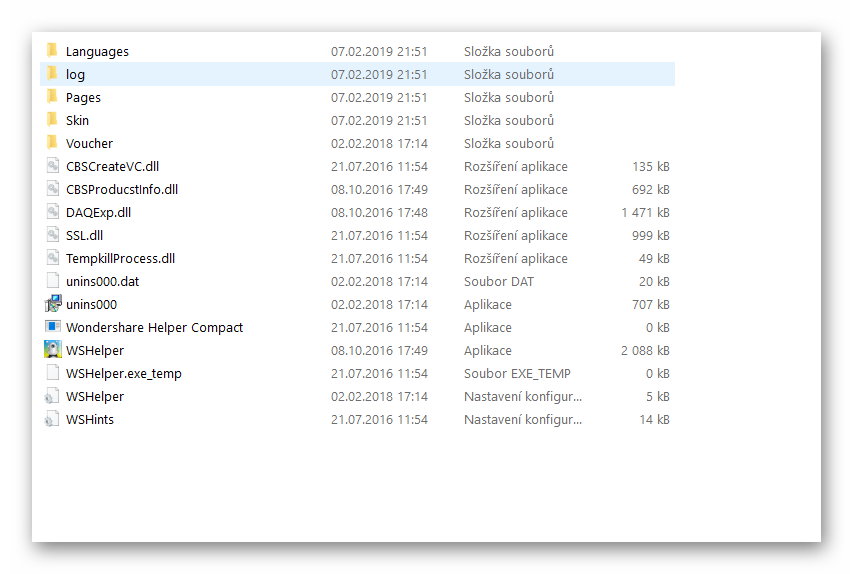Viewport: 853px width, 574px height.
Task: Click the 692 kB size value
Action: click(651, 189)
